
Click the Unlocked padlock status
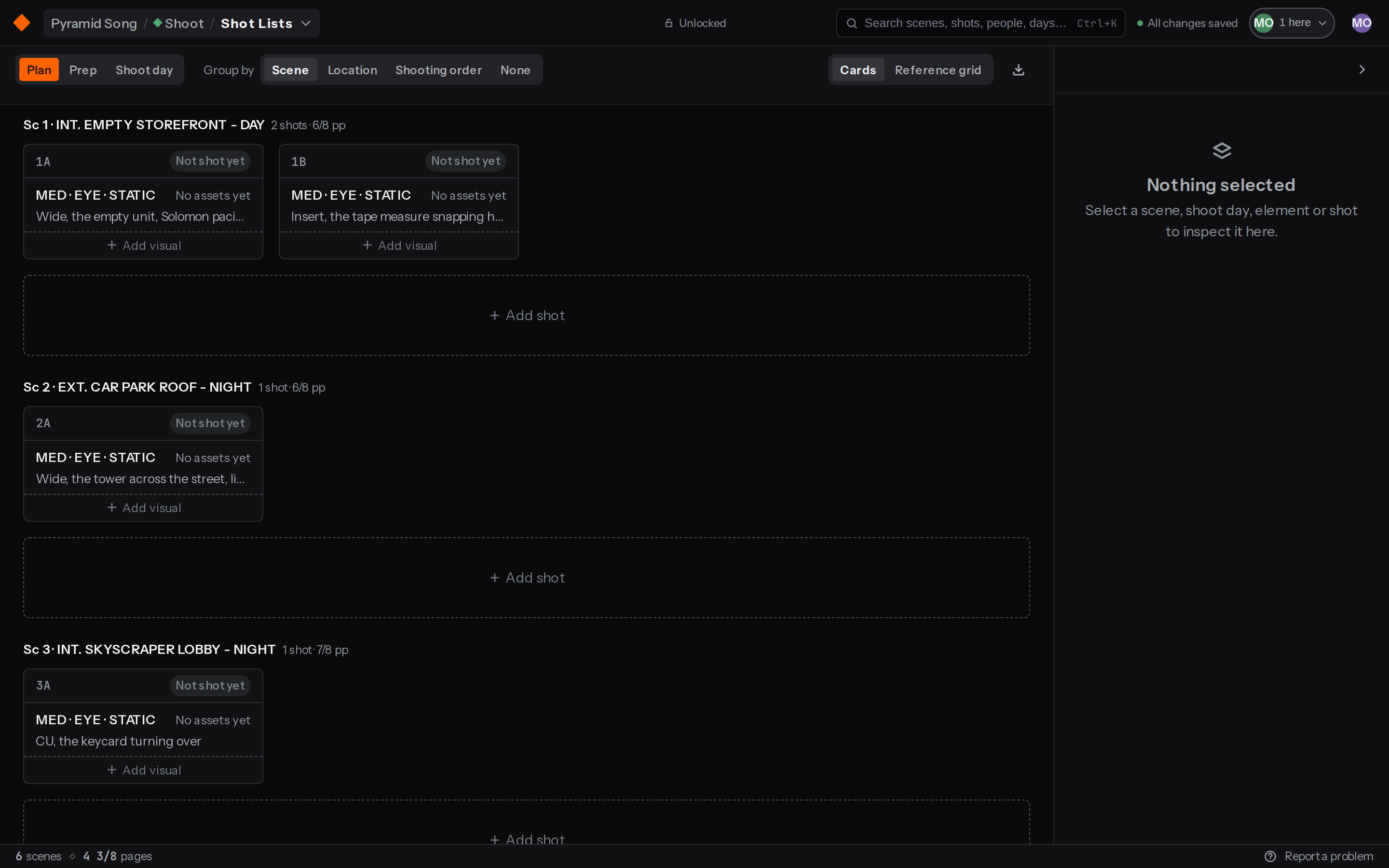pos(695,23)
